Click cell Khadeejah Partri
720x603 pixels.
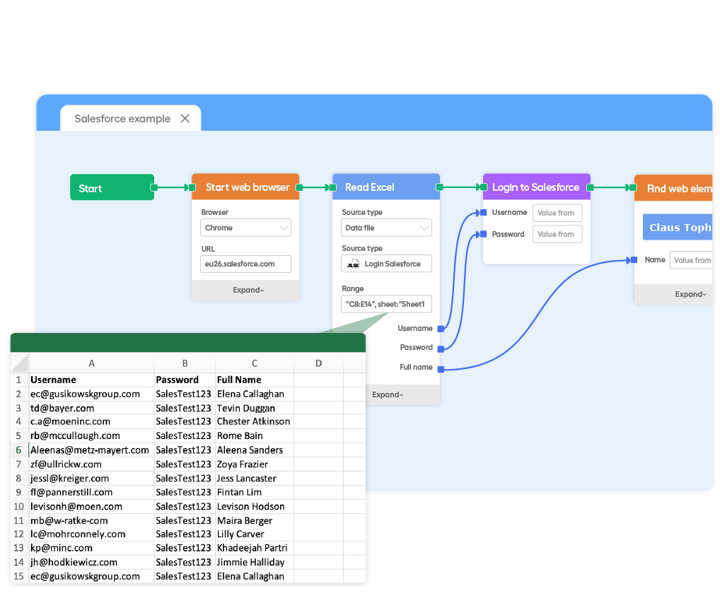pyautogui.click(x=254, y=548)
